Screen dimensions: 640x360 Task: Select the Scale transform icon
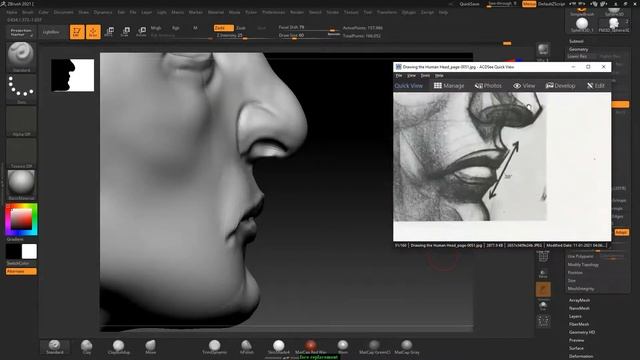coord(125,32)
